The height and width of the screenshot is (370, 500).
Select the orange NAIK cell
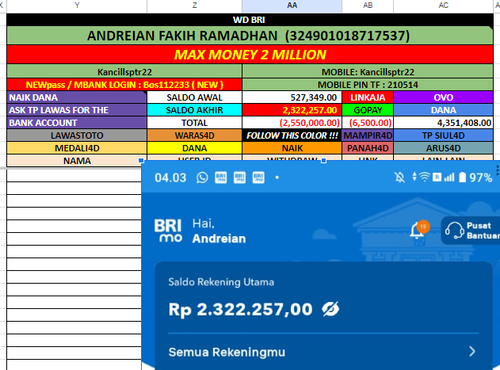[292, 148]
